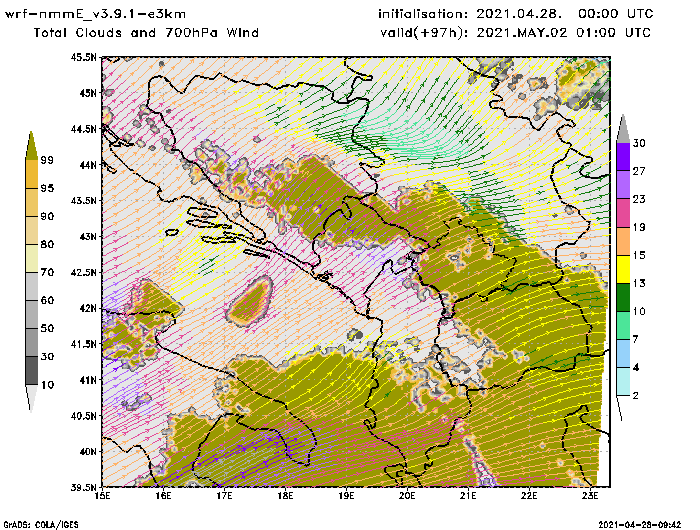Click the dark olive cloud swatch above 99

pos(31,146)
